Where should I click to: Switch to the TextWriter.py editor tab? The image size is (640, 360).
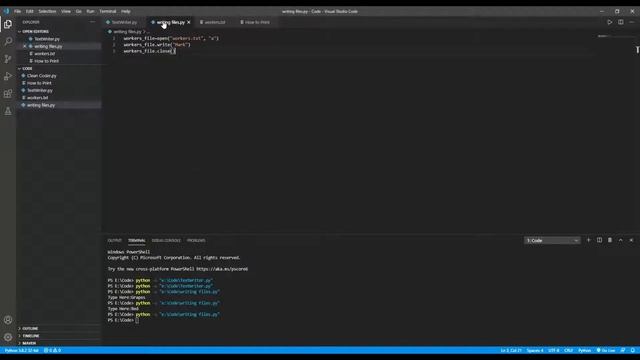coord(124,22)
